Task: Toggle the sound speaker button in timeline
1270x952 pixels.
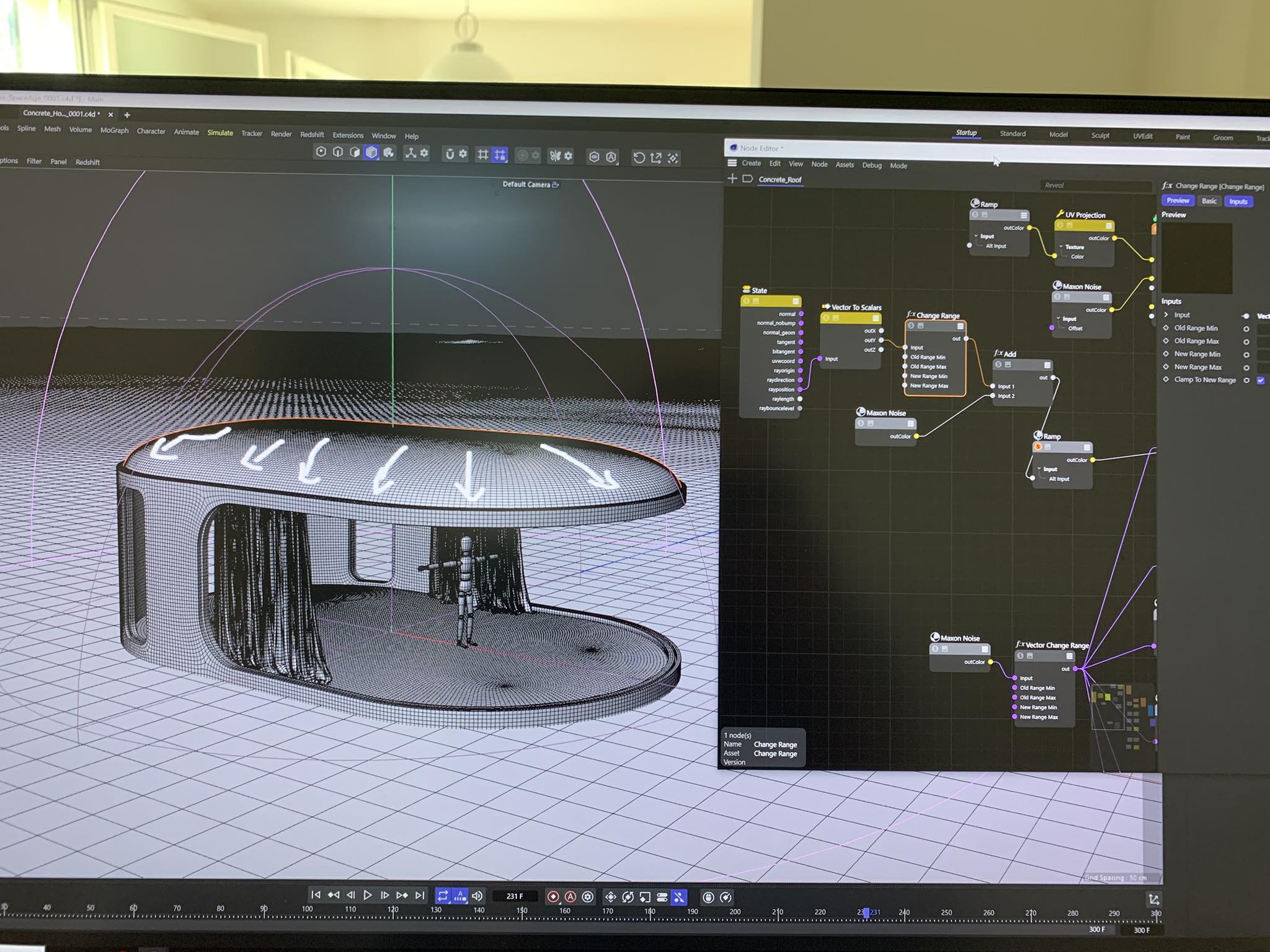Action: click(477, 896)
